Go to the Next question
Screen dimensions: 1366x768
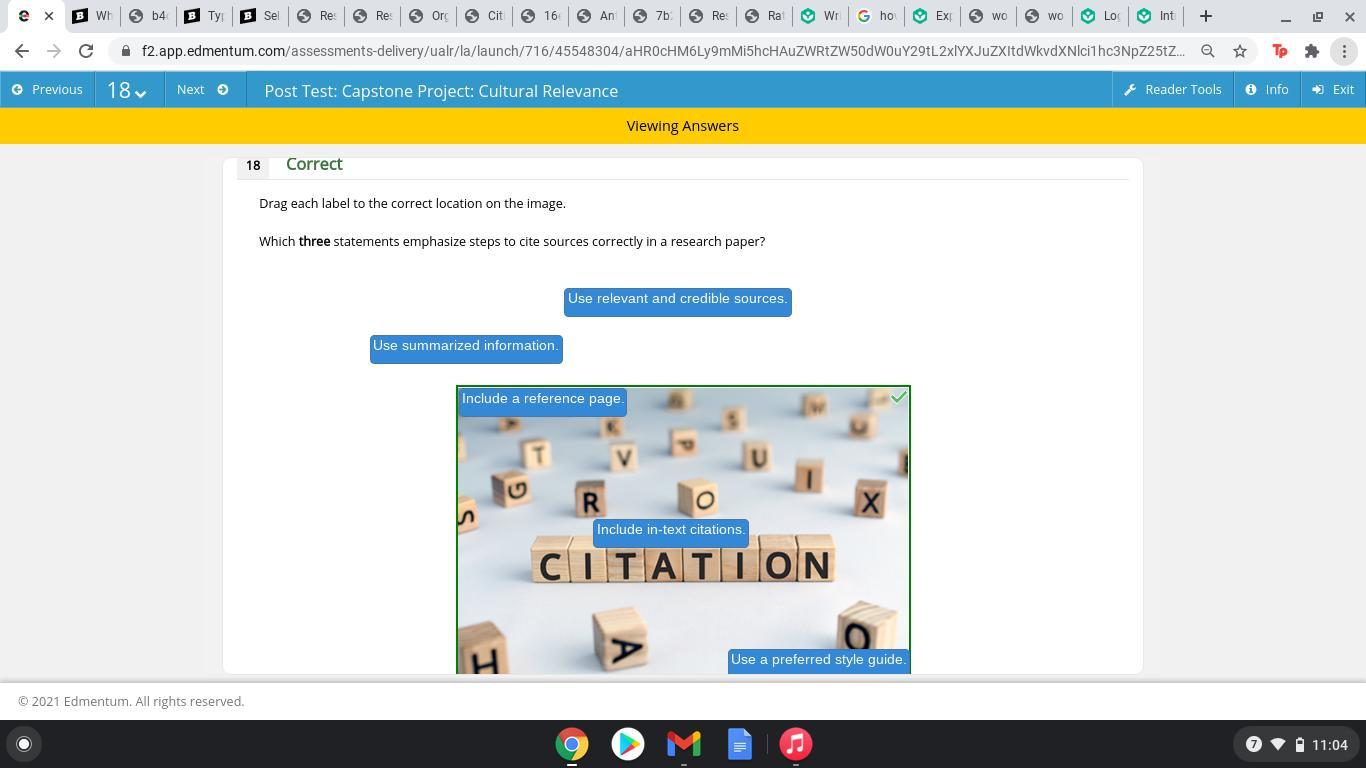point(202,90)
